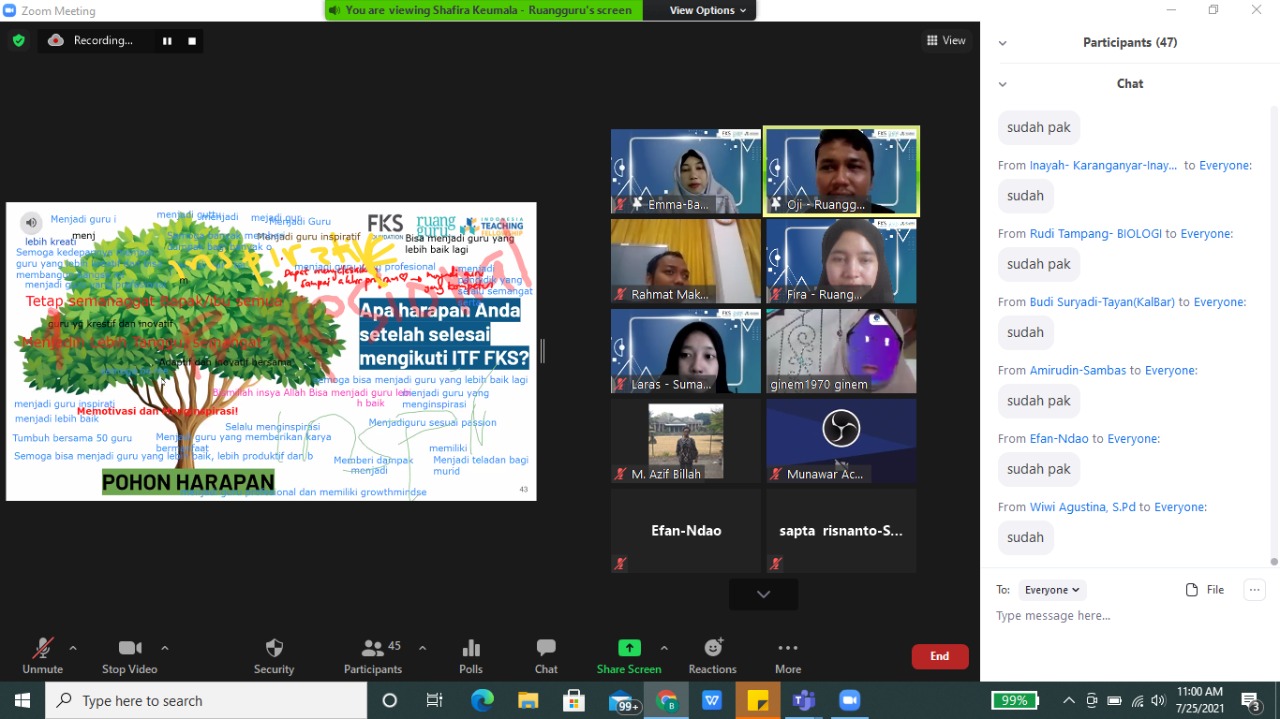
Task: Switch layout using View menu
Action: pos(946,41)
